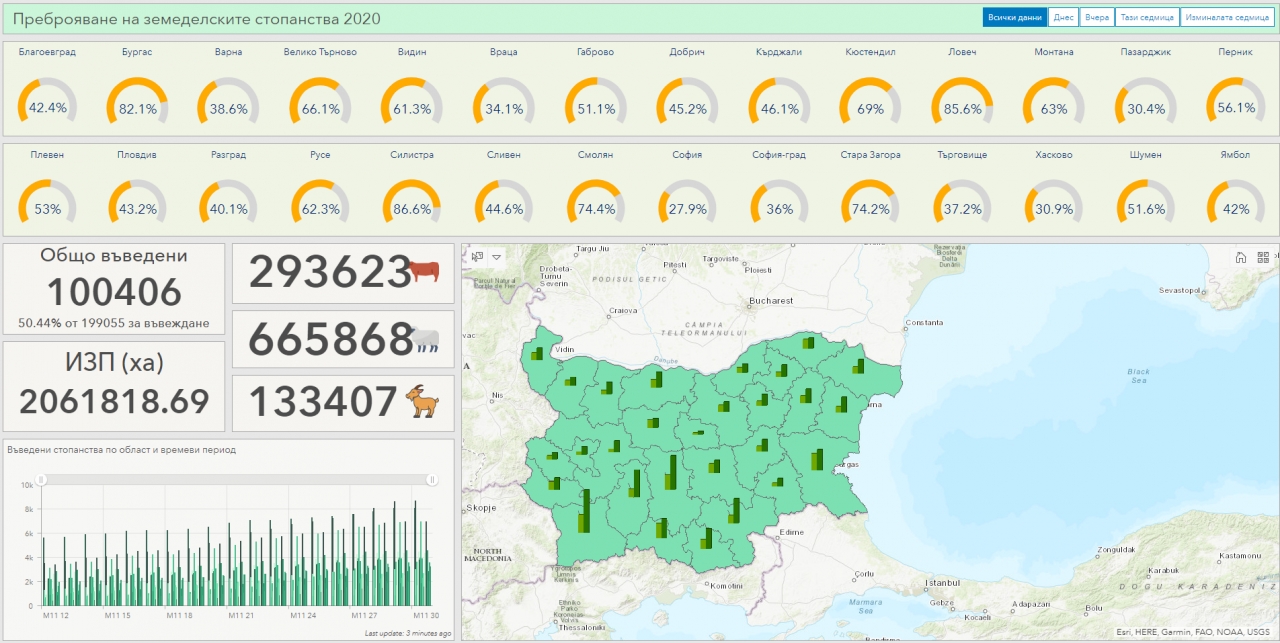Select the Всички данни filter
The image size is (1280, 643).
pos(1014,18)
